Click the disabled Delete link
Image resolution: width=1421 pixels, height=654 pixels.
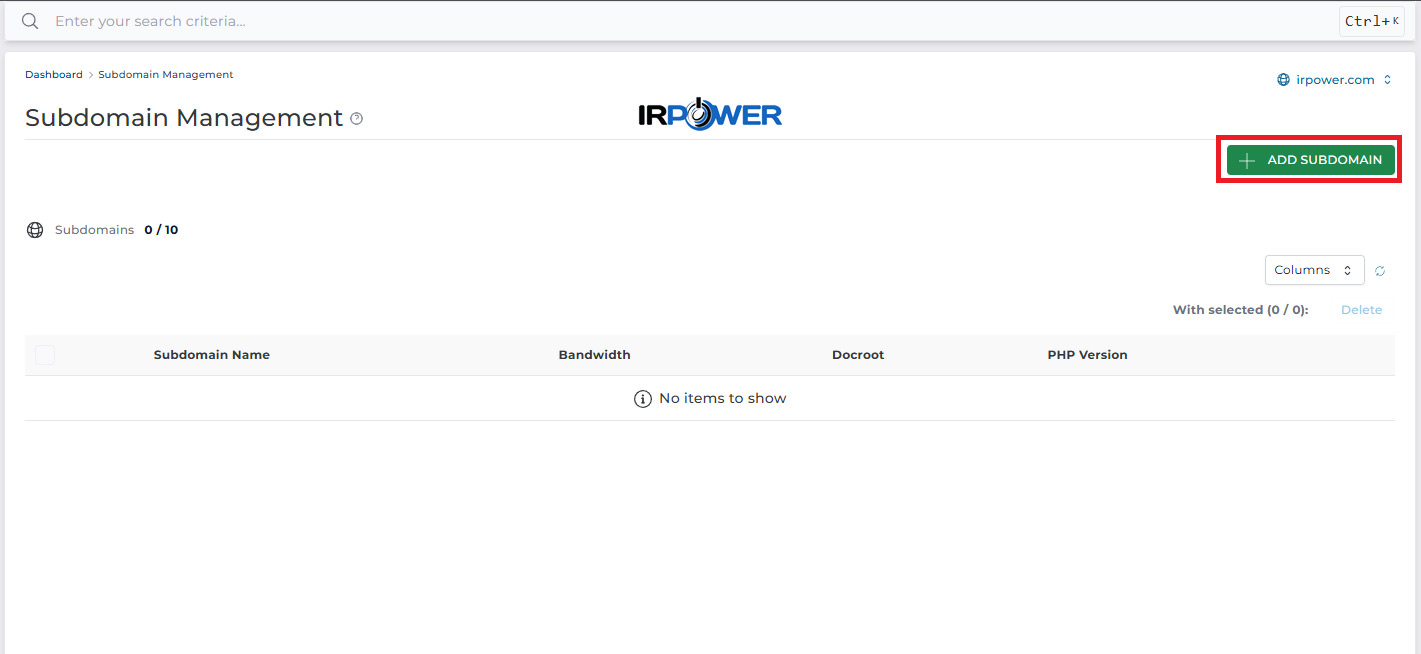(1361, 310)
